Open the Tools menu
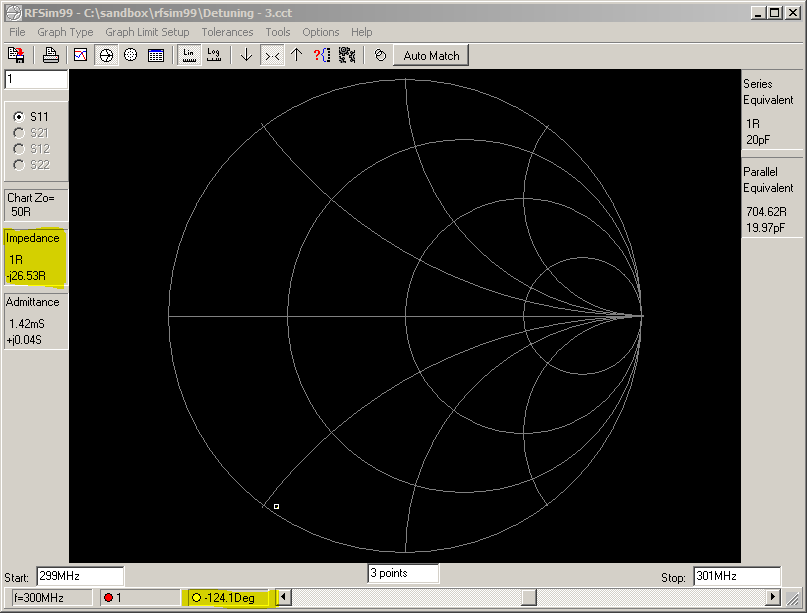807x613 pixels. point(278,32)
